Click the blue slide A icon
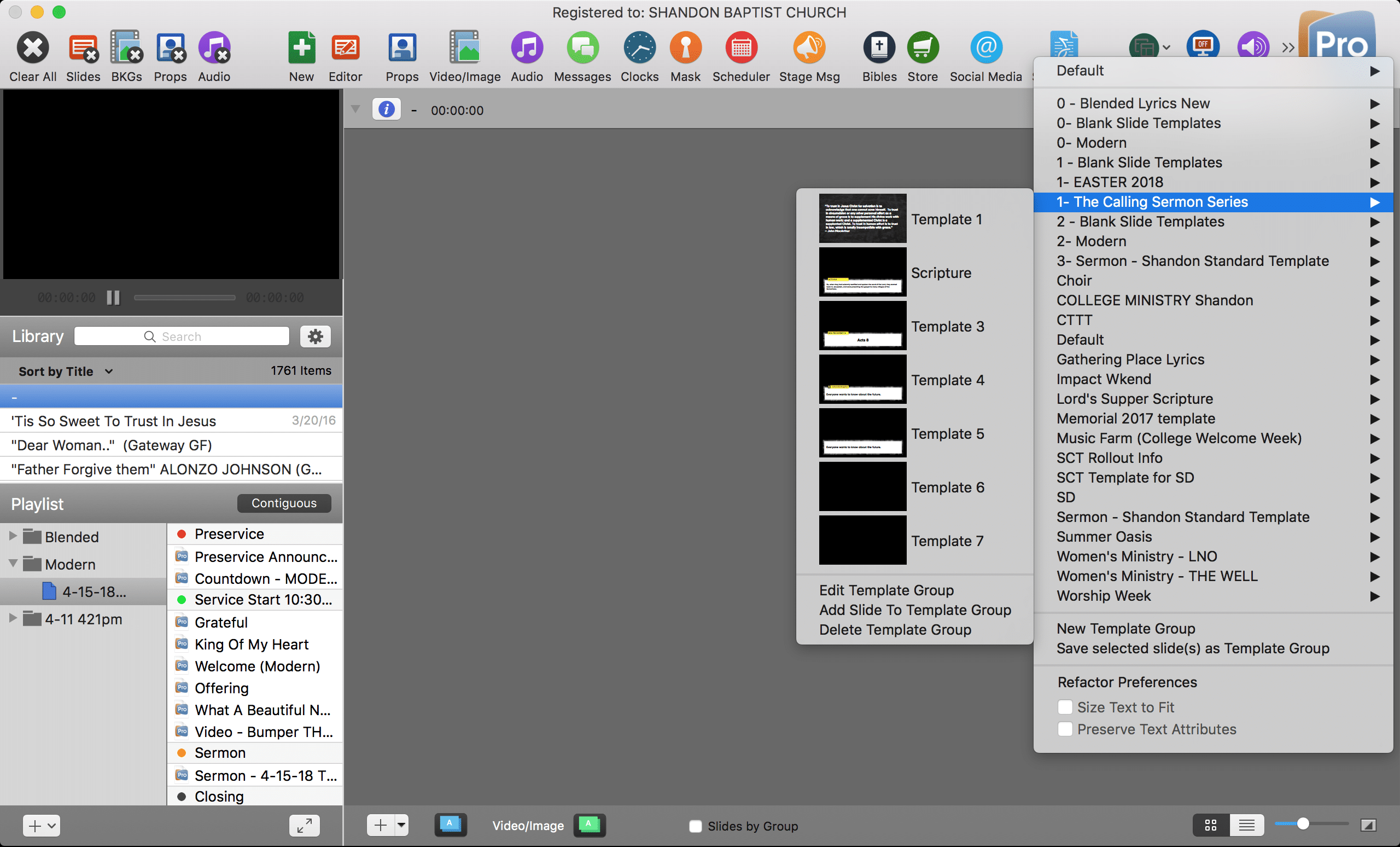The width and height of the screenshot is (1400, 847). click(x=451, y=825)
